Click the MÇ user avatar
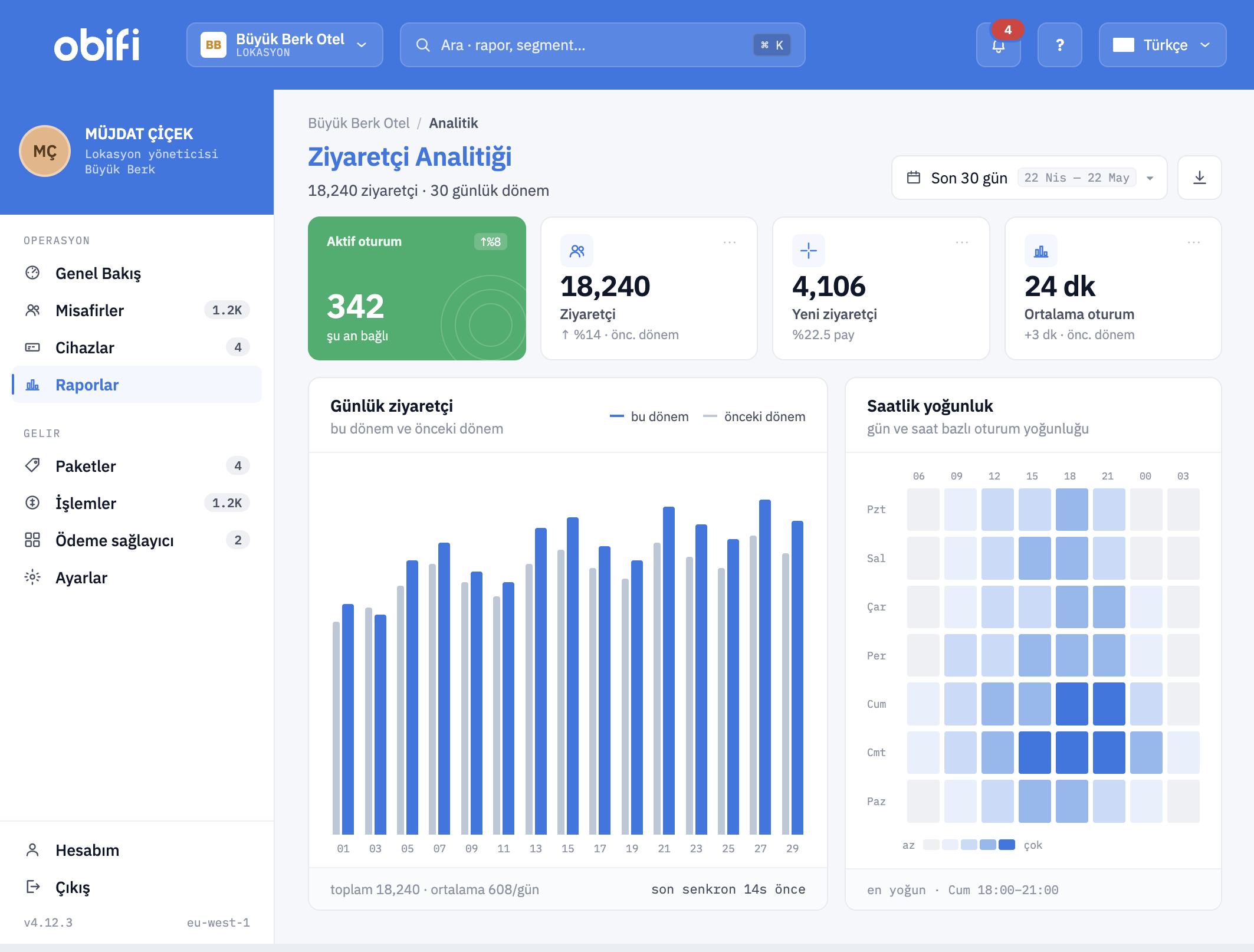The width and height of the screenshot is (1254, 952). click(45, 151)
